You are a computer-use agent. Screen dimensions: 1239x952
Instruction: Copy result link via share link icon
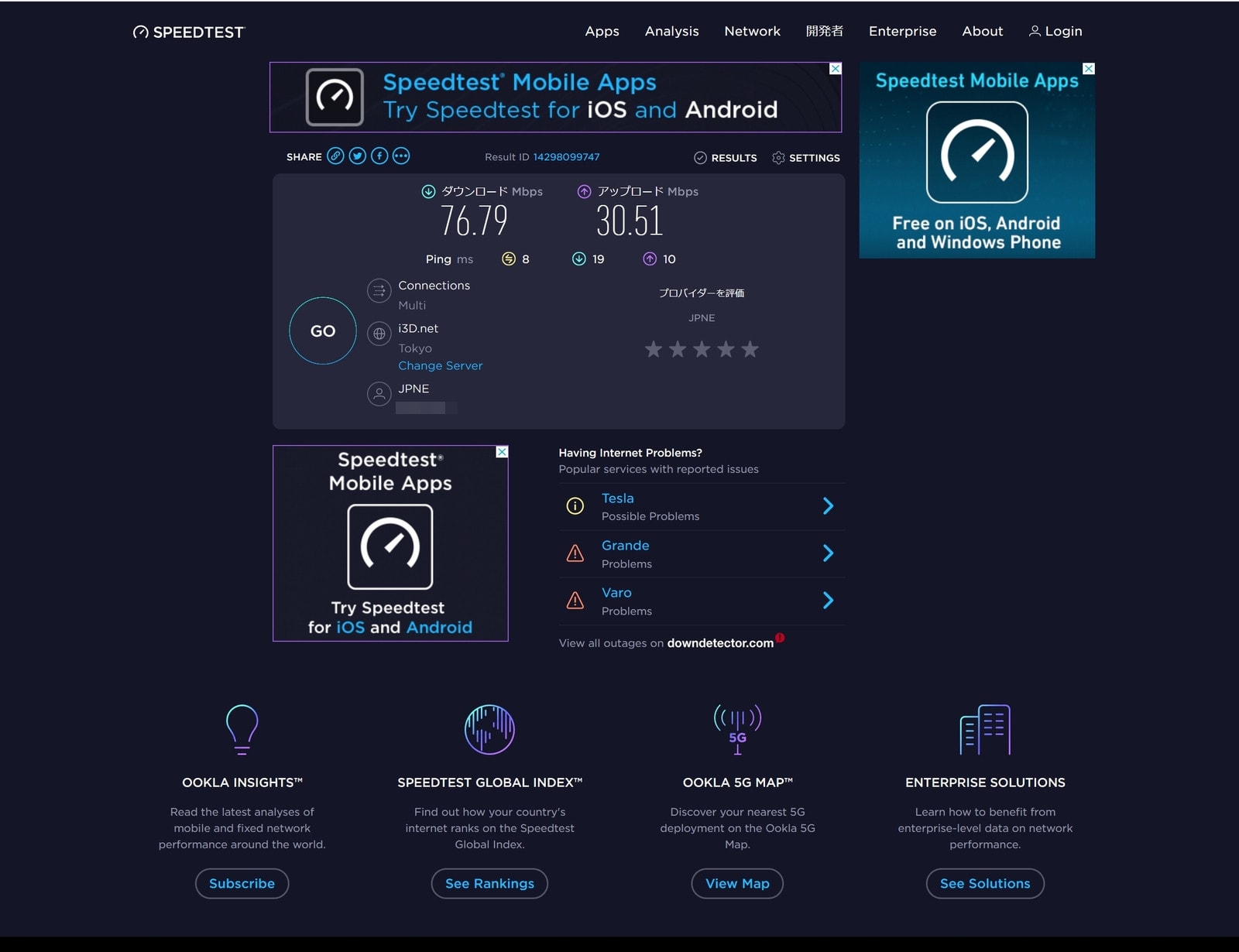coord(335,156)
